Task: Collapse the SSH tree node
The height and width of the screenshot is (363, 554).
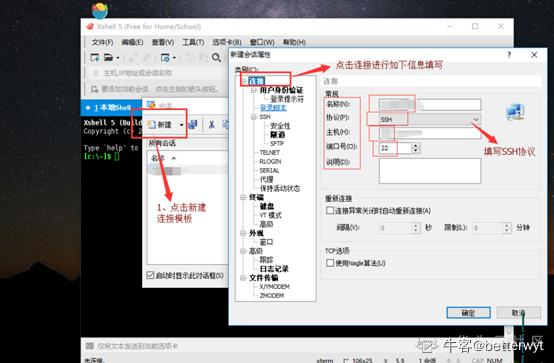Action: (253, 117)
